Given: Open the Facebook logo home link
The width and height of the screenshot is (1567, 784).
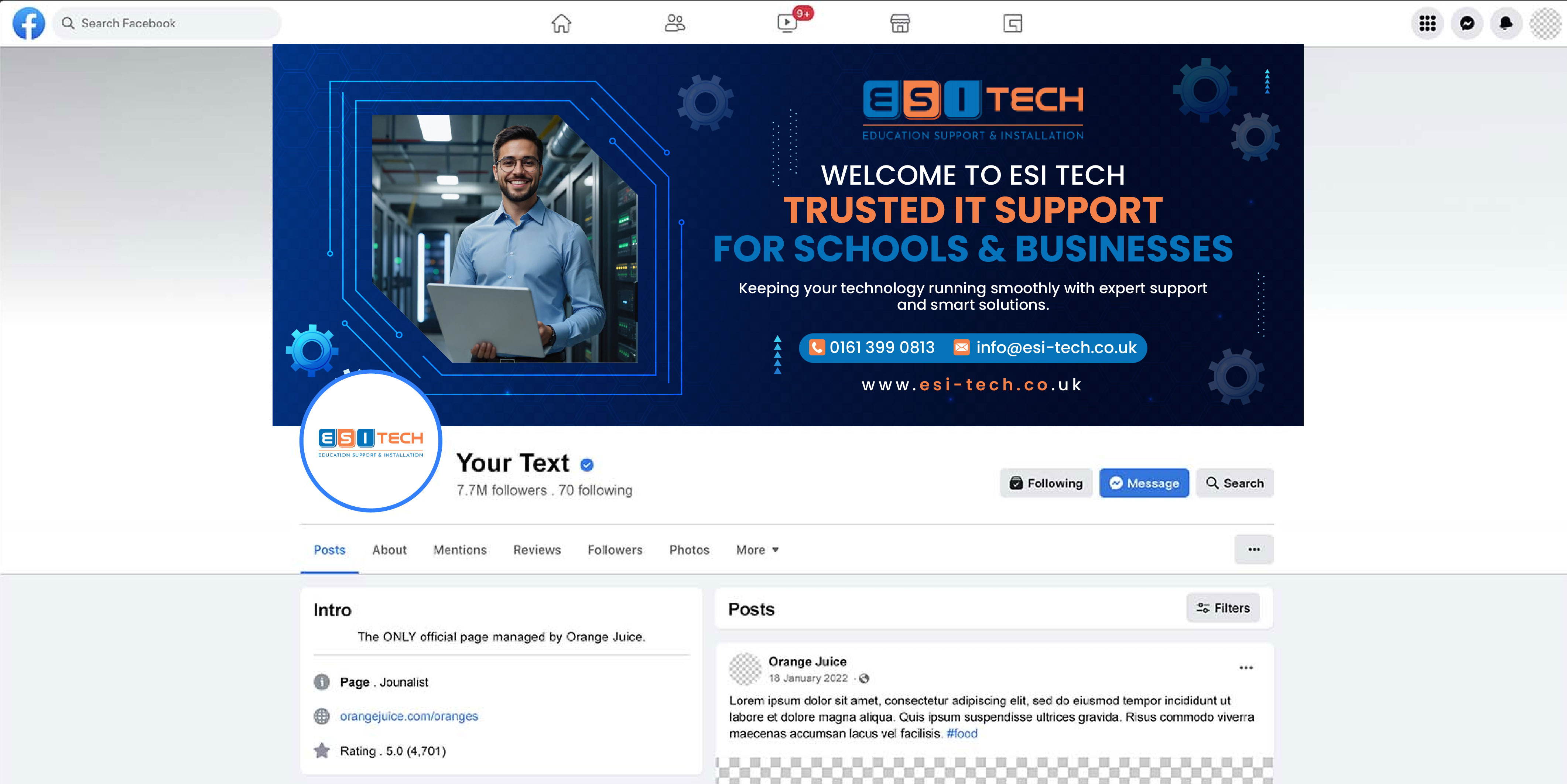Looking at the screenshot, I should click(28, 23).
